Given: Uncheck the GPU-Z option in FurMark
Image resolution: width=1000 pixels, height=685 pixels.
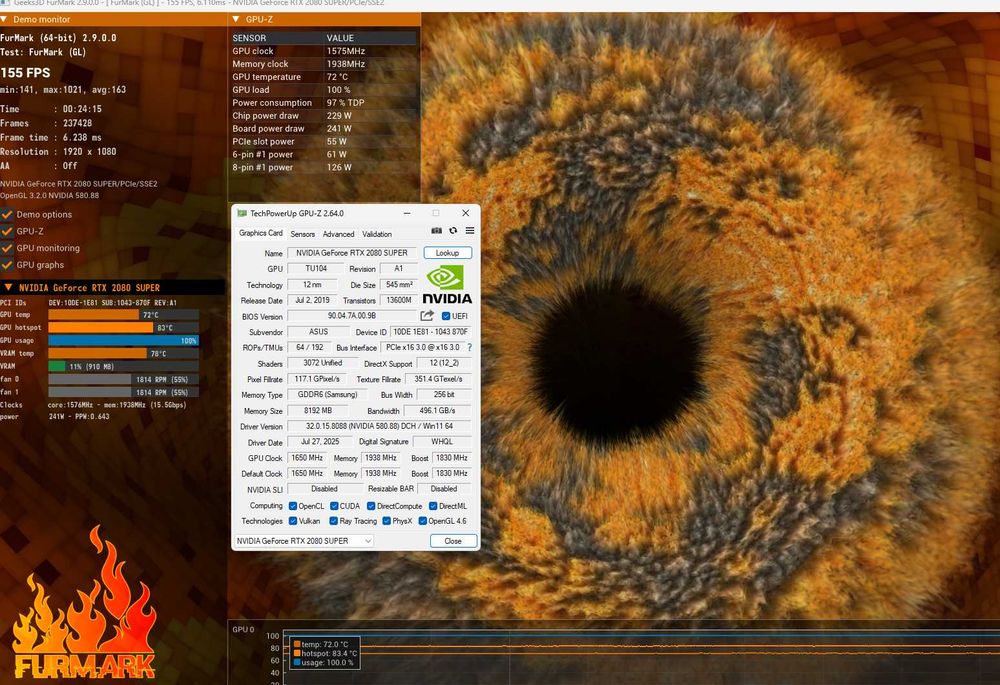Looking at the screenshot, I should tap(8, 231).
